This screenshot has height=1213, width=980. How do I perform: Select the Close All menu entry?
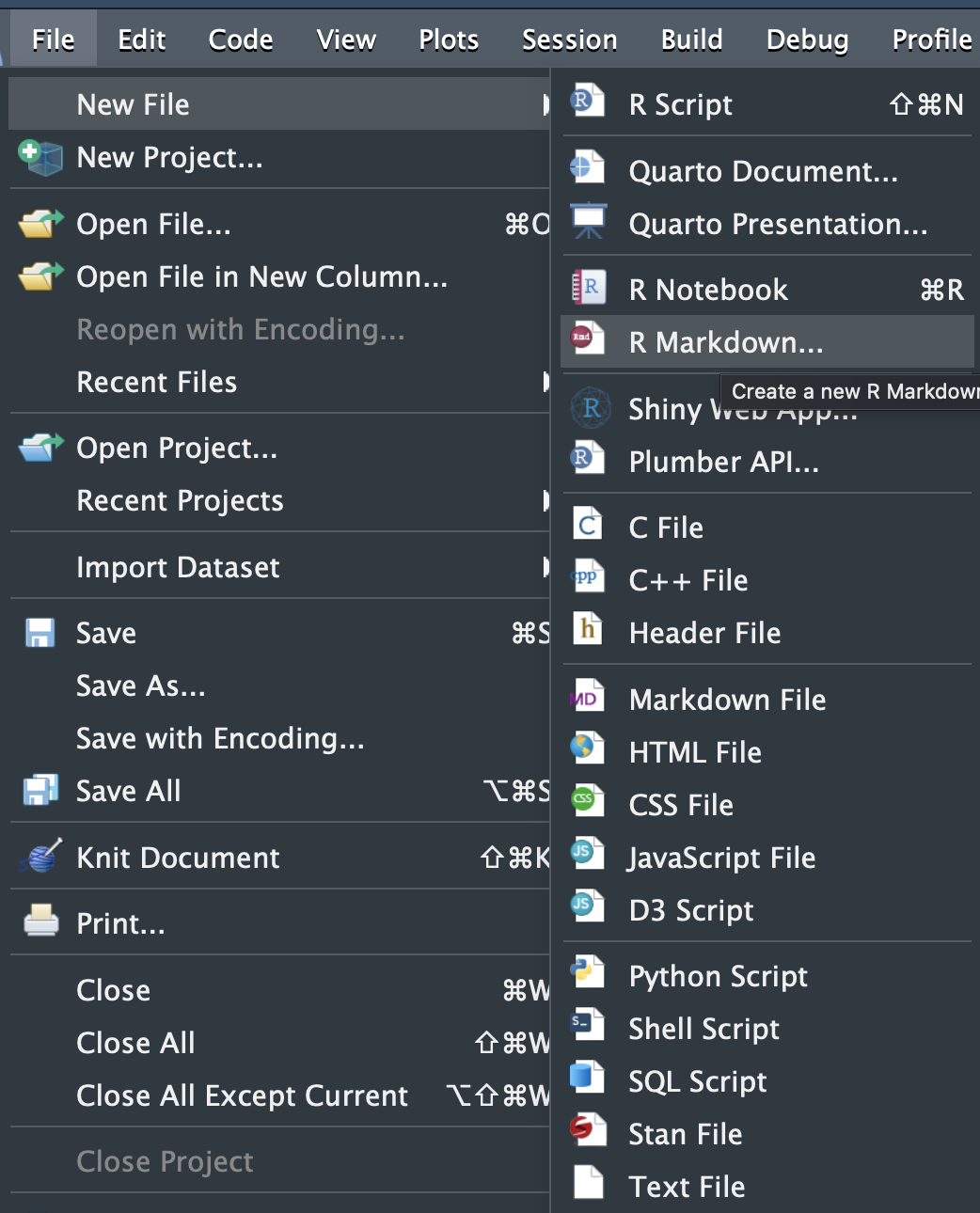(279, 1043)
